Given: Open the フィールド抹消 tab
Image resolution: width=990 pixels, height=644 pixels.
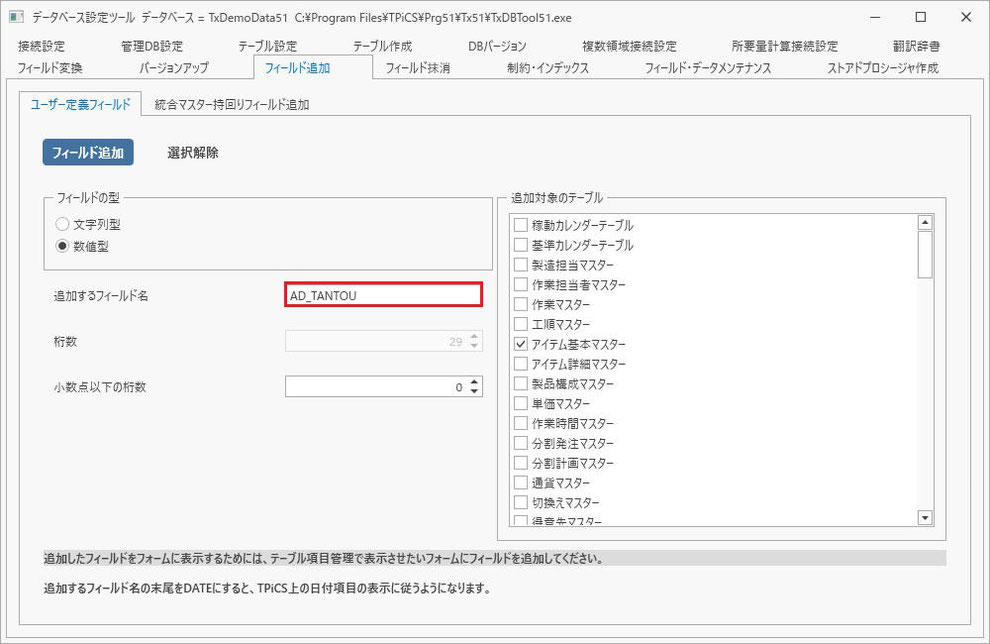Looking at the screenshot, I should 417,68.
